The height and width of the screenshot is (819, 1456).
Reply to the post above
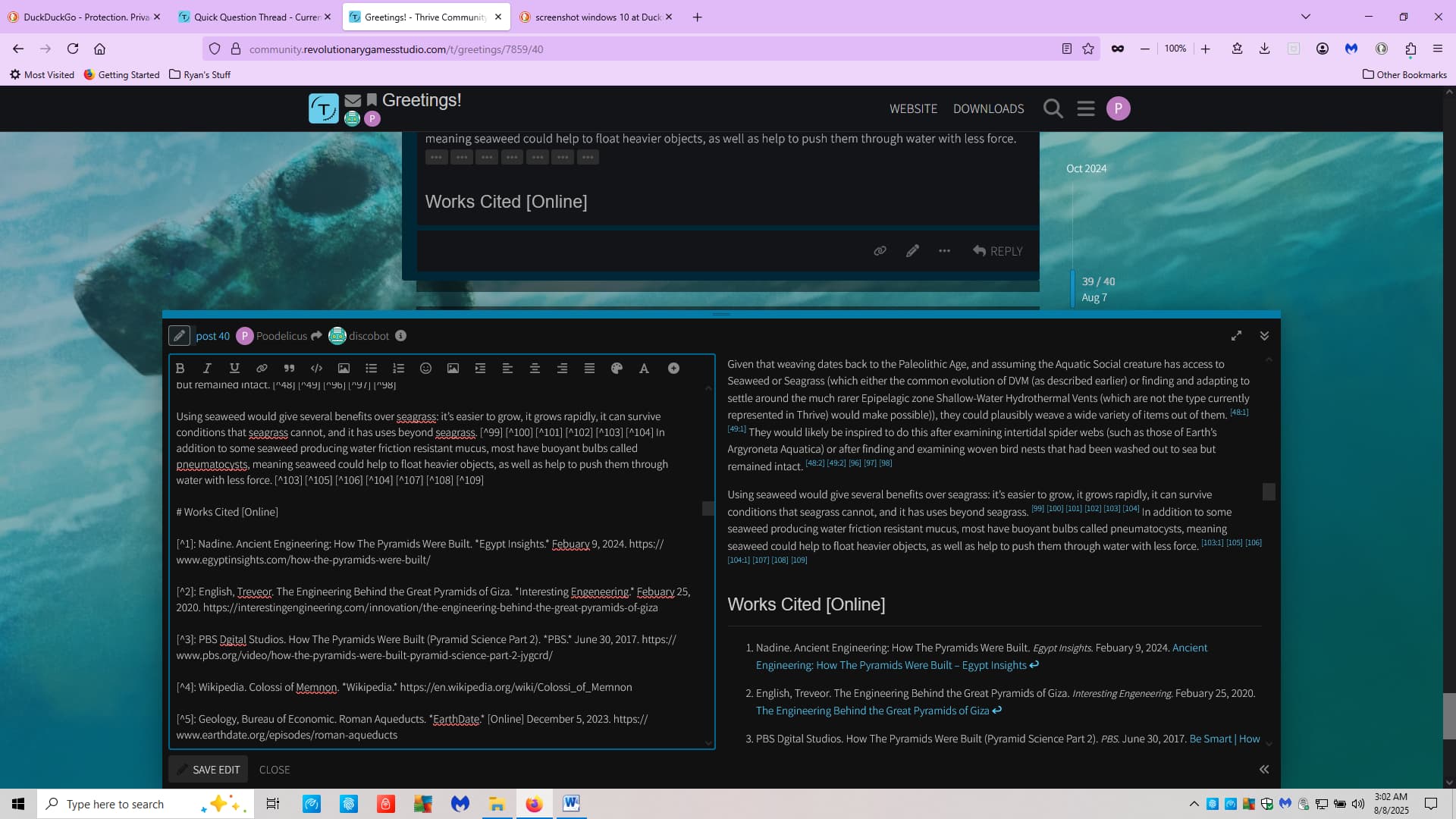tap(998, 251)
